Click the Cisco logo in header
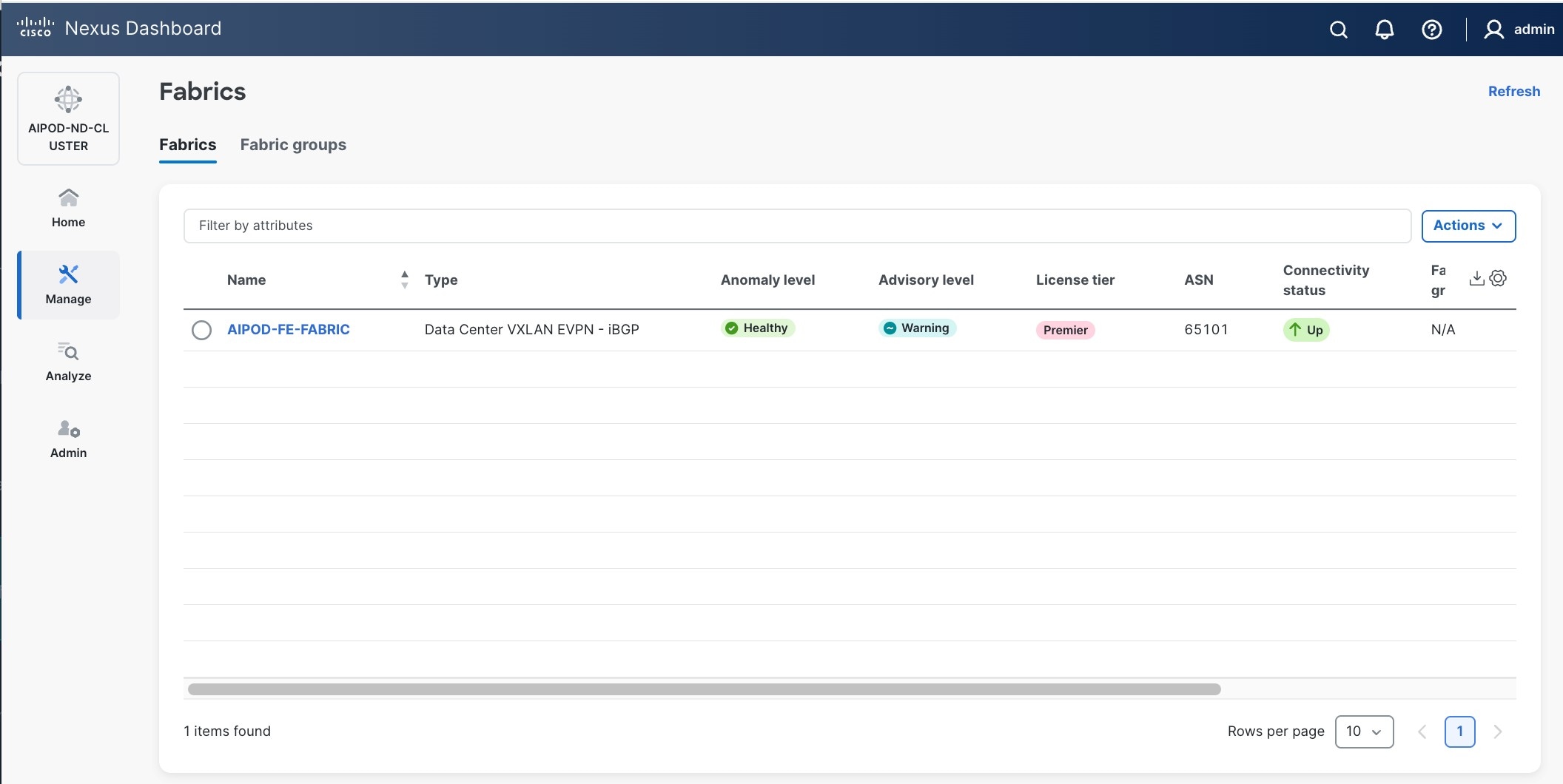This screenshot has height=784, width=1563. [35, 28]
